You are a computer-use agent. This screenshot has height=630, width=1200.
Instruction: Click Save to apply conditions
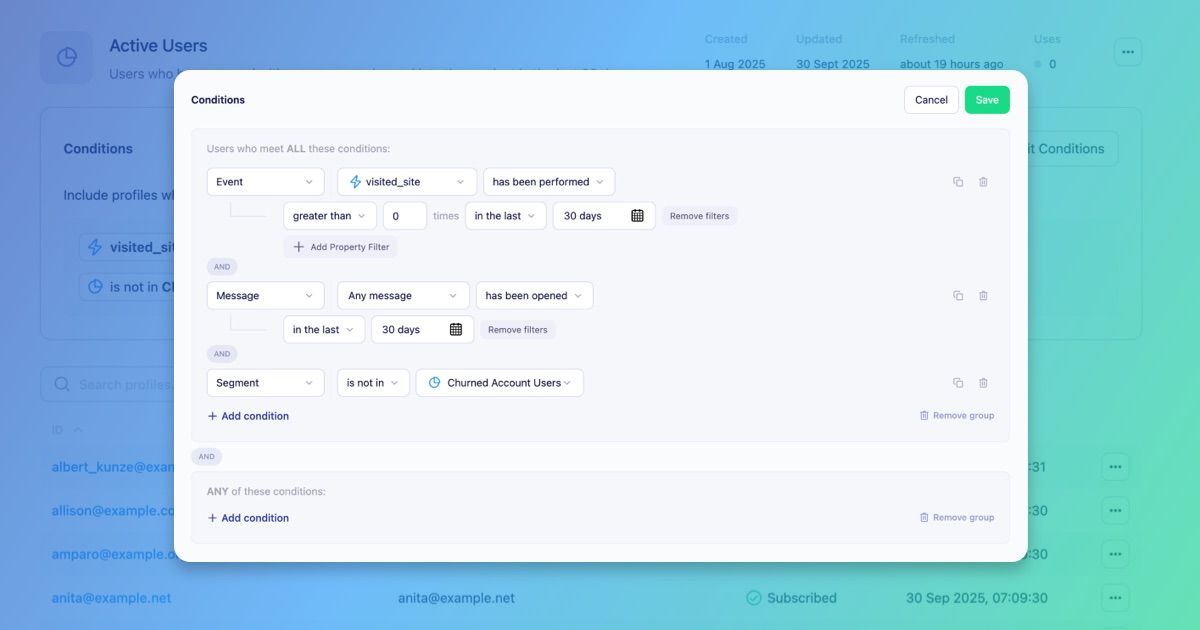tap(987, 100)
